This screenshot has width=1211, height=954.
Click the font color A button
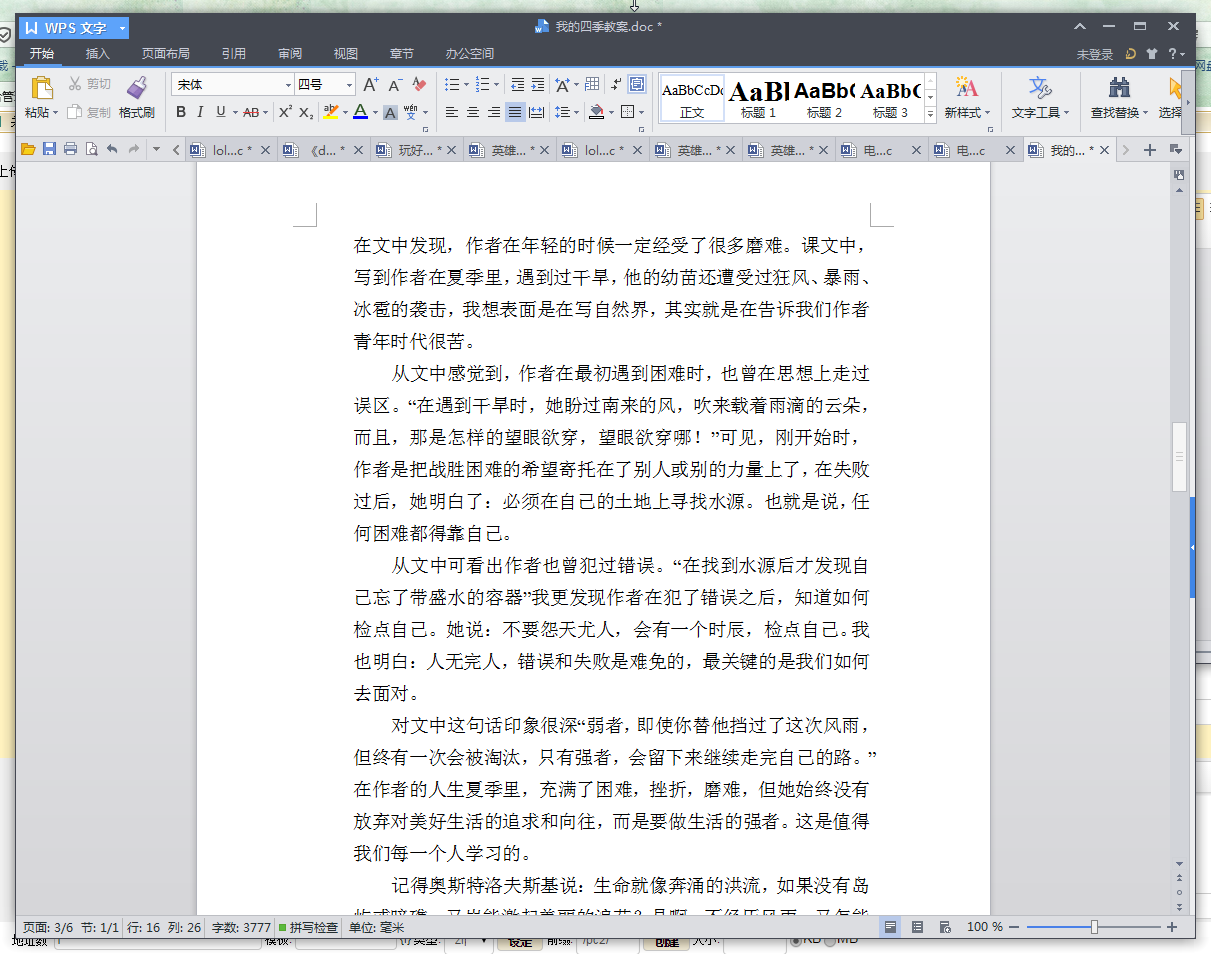[360, 112]
